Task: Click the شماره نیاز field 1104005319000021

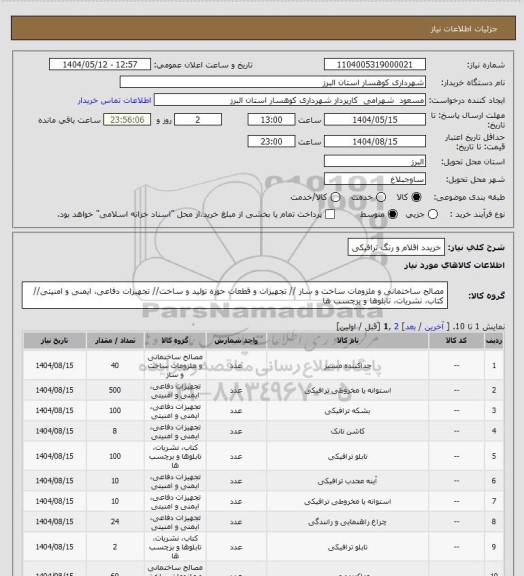Action: click(x=375, y=65)
